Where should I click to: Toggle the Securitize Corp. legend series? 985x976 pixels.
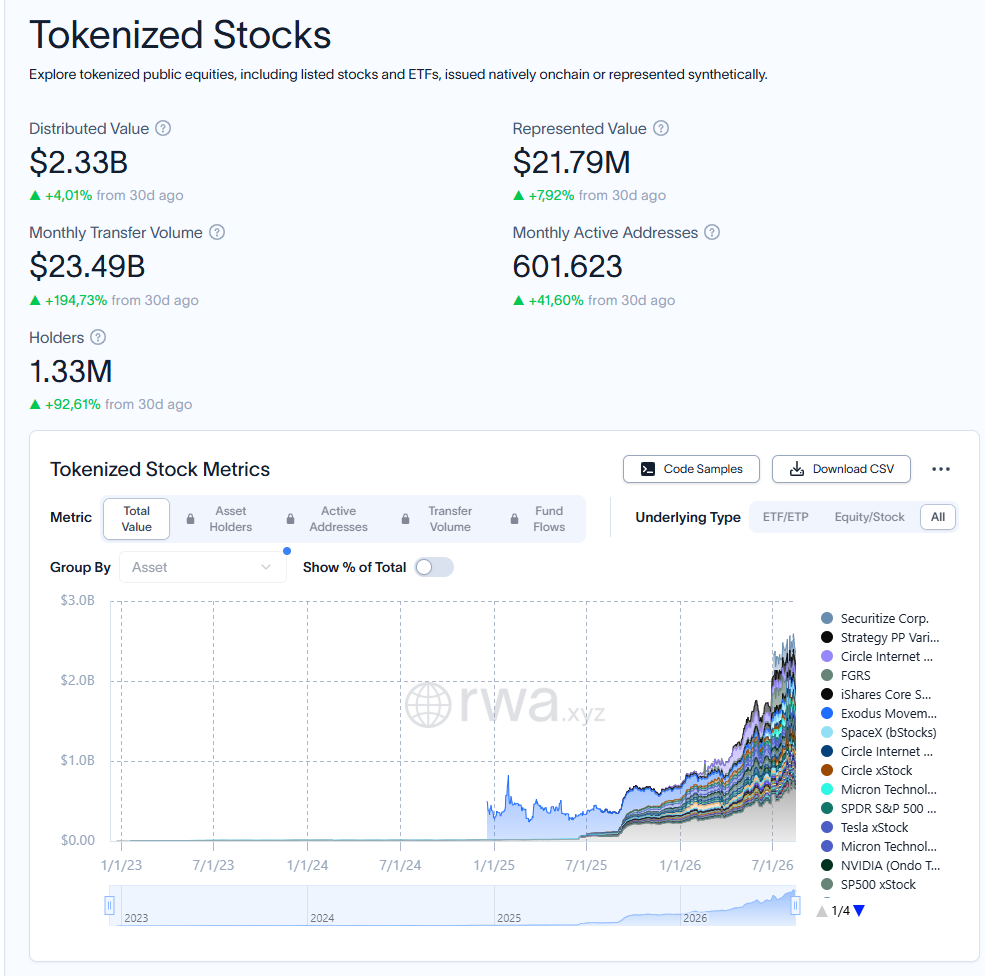click(x=874, y=619)
